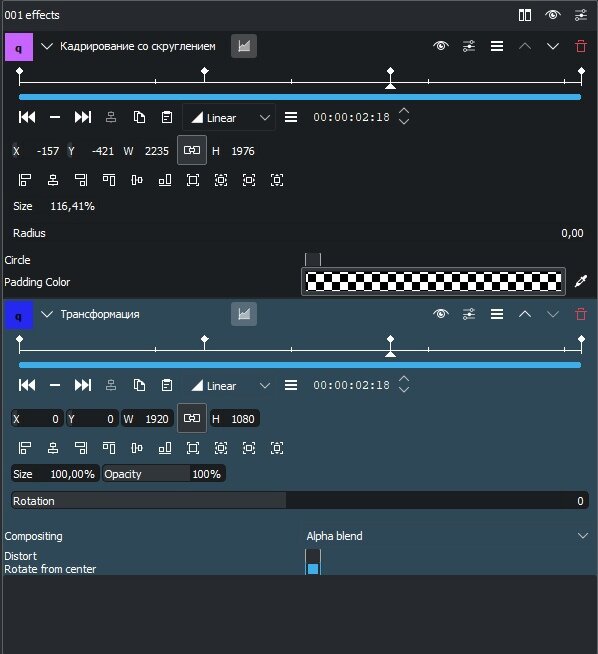Step the Трансформация timecode down
This screenshot has height=654, width=598.
tap(404, 390)
